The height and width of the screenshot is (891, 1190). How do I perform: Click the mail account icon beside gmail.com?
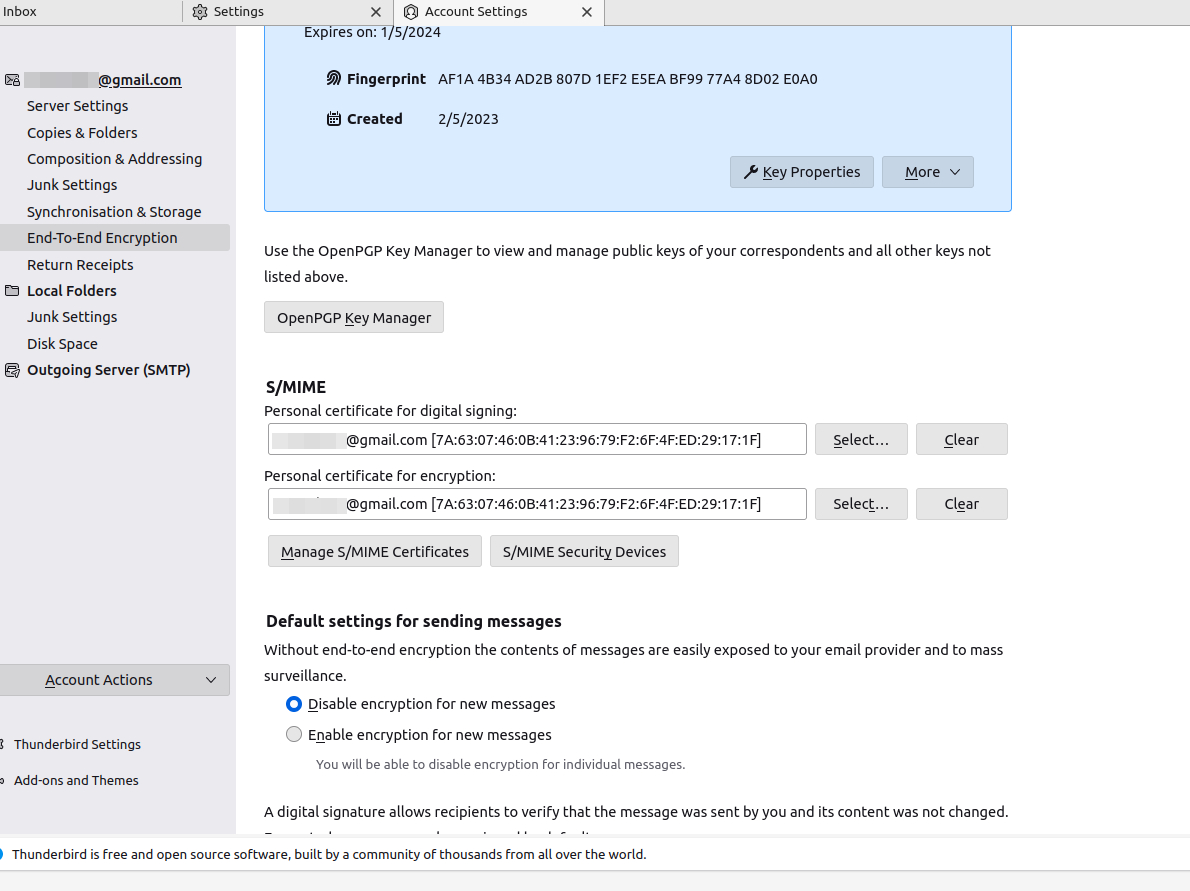coord(12,80)
